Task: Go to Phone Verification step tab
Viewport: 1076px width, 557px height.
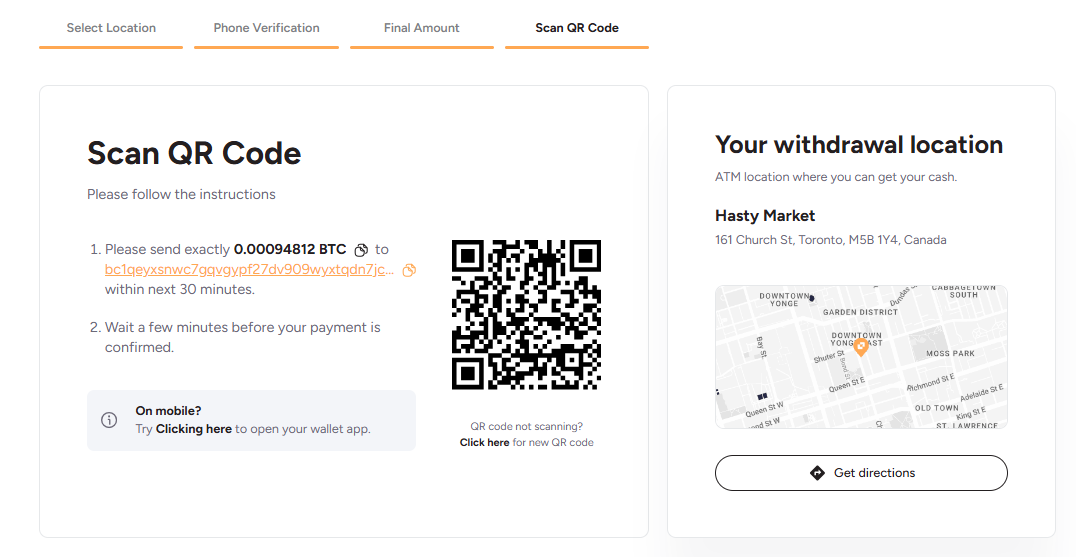Action: [266, 29]
